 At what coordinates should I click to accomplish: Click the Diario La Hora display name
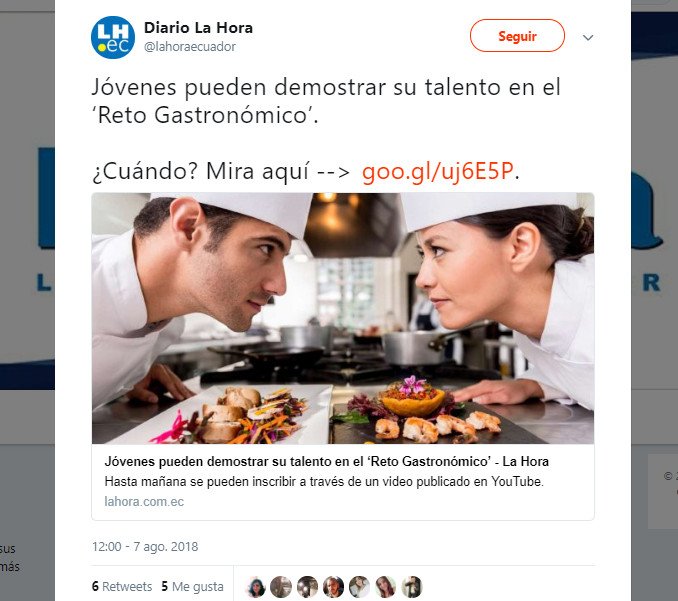(x=198, y=28)
